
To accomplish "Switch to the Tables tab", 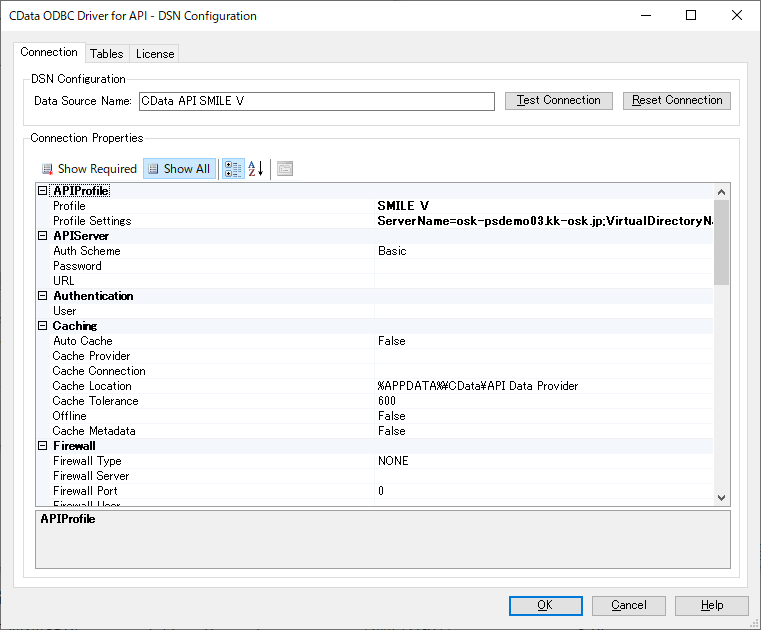I will (107, 54).
